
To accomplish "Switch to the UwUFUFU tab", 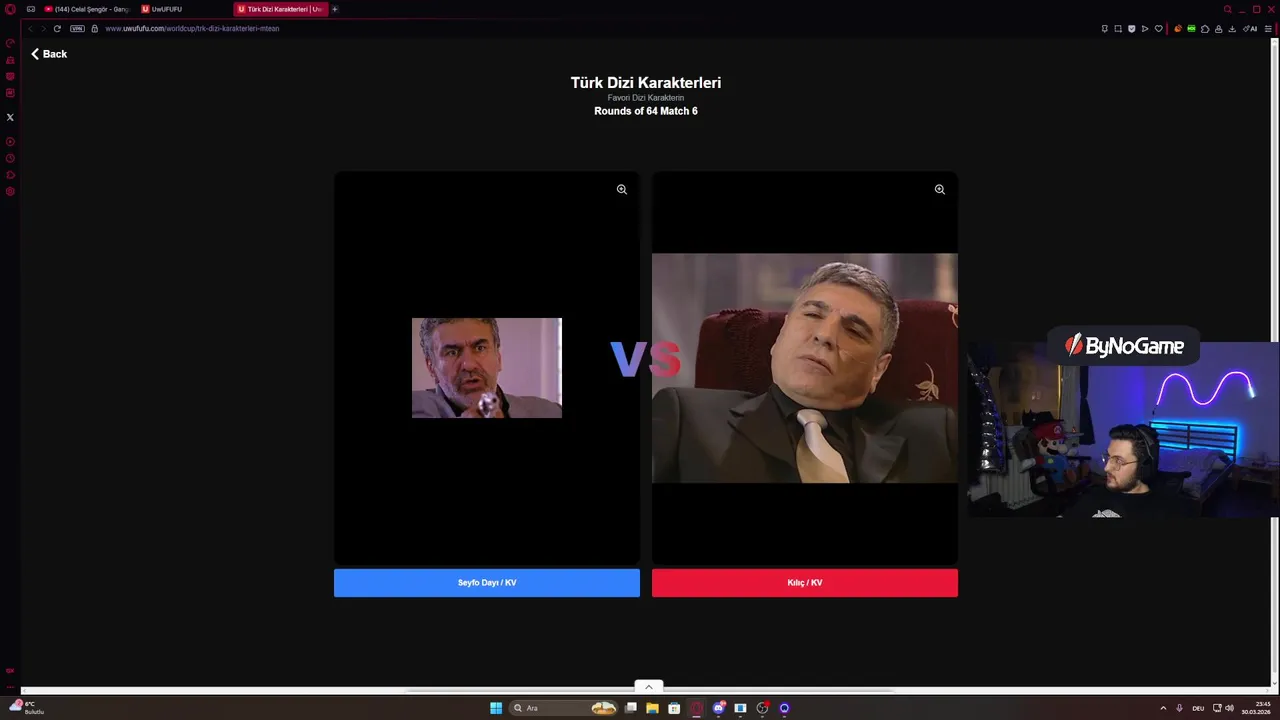I will click(x=183, y=9).
